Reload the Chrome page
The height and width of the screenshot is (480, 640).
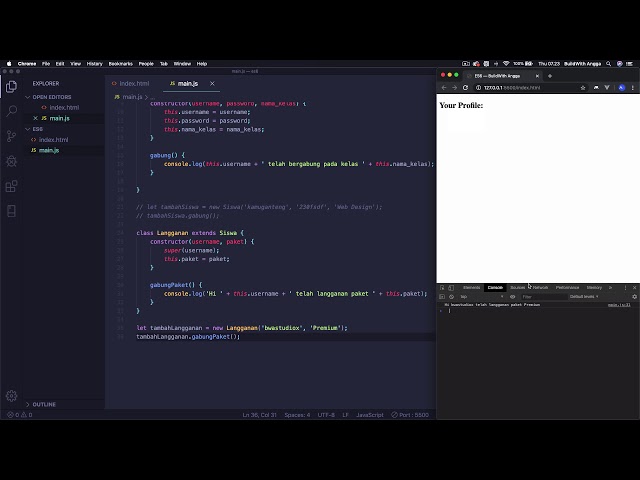coord(465,88)
